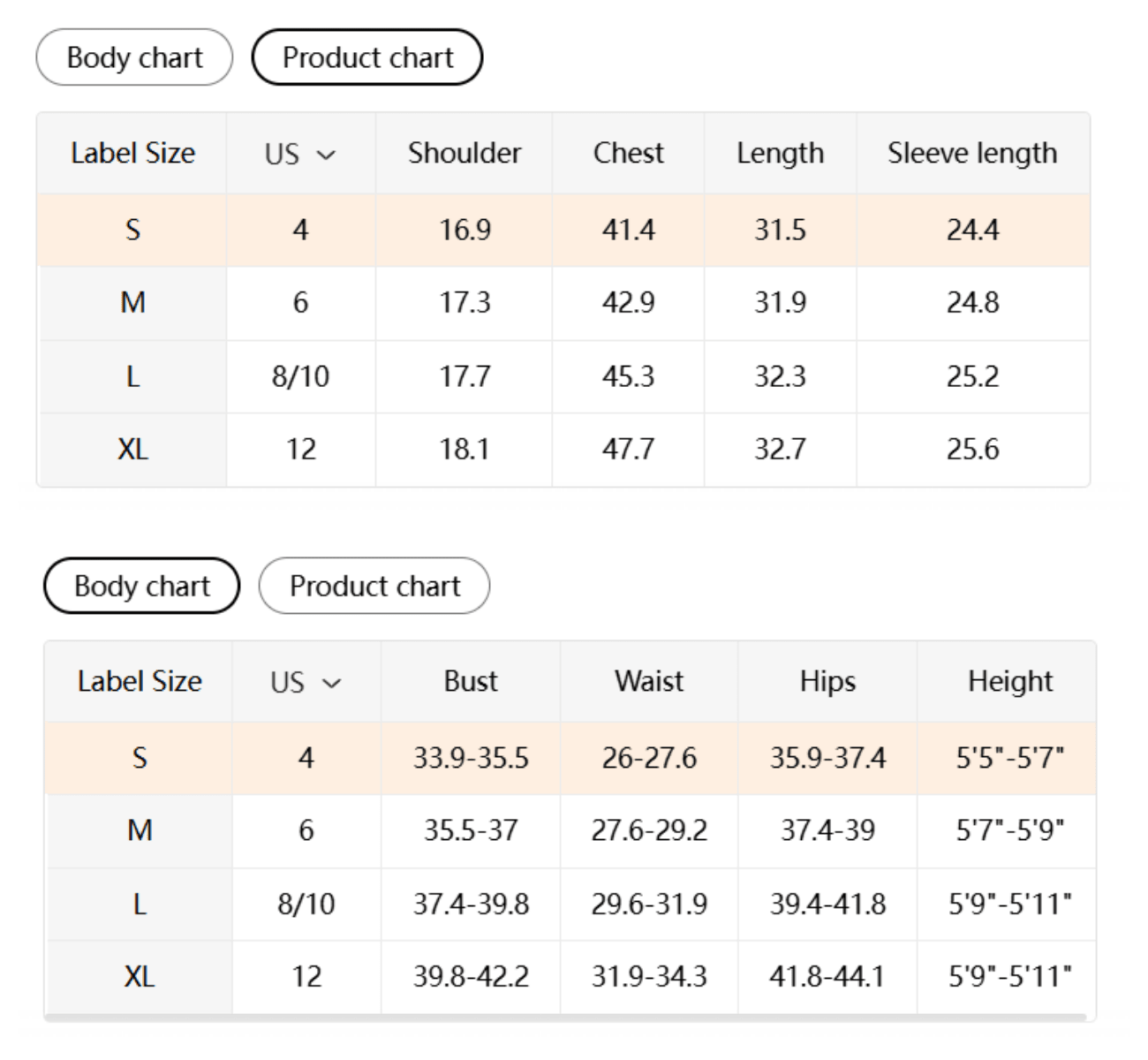Click the chevron arrow next to US in the Waist table
The height and width of the screenshot is (1060, 1148).
[332, 684]
